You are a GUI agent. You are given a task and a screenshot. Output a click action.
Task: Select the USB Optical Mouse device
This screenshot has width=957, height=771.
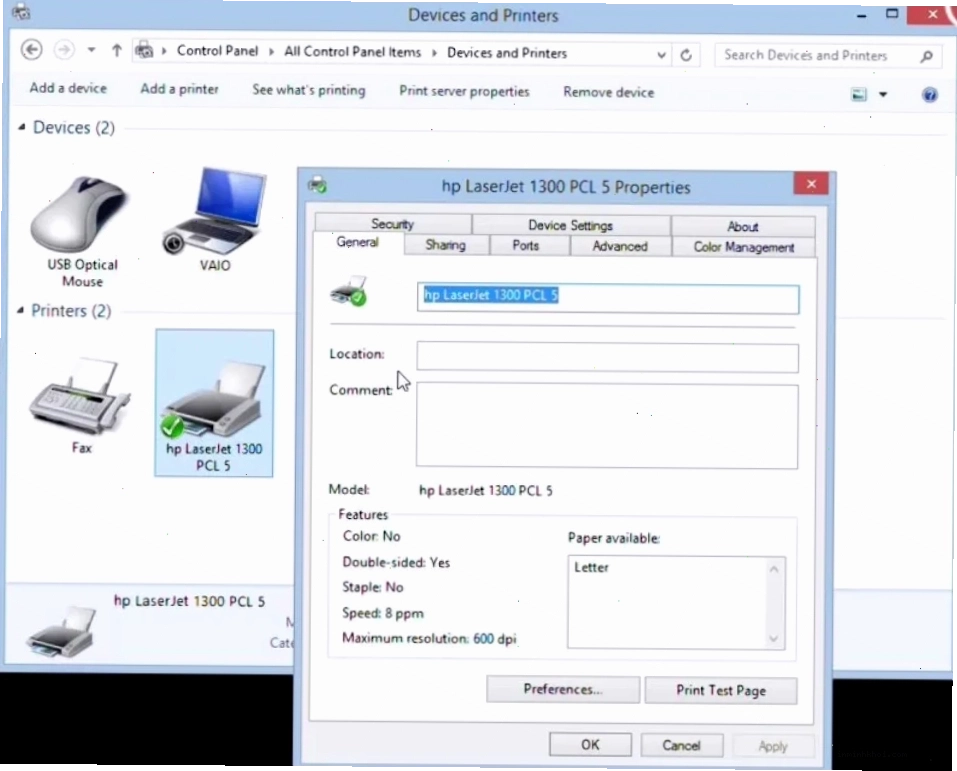(x=82, y=231)
